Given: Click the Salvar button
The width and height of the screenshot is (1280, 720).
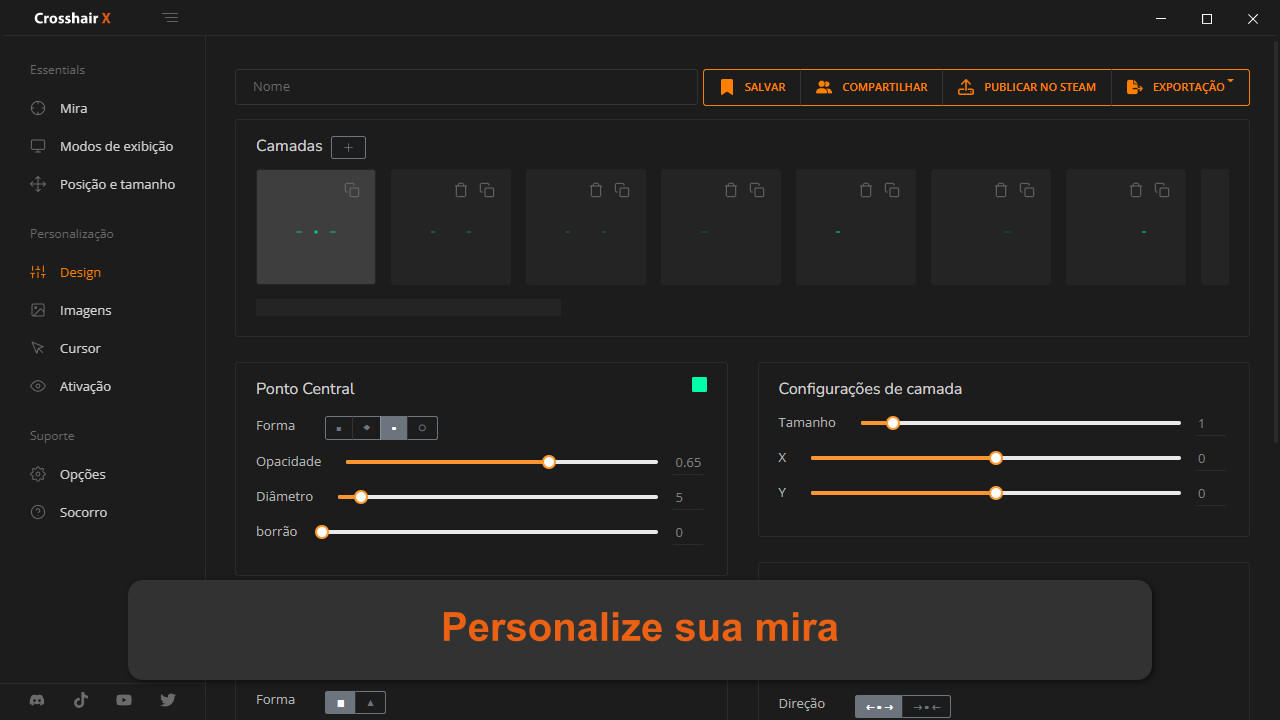Looking at the screenshot, I should pyautogui.click(x=753, y=87).
